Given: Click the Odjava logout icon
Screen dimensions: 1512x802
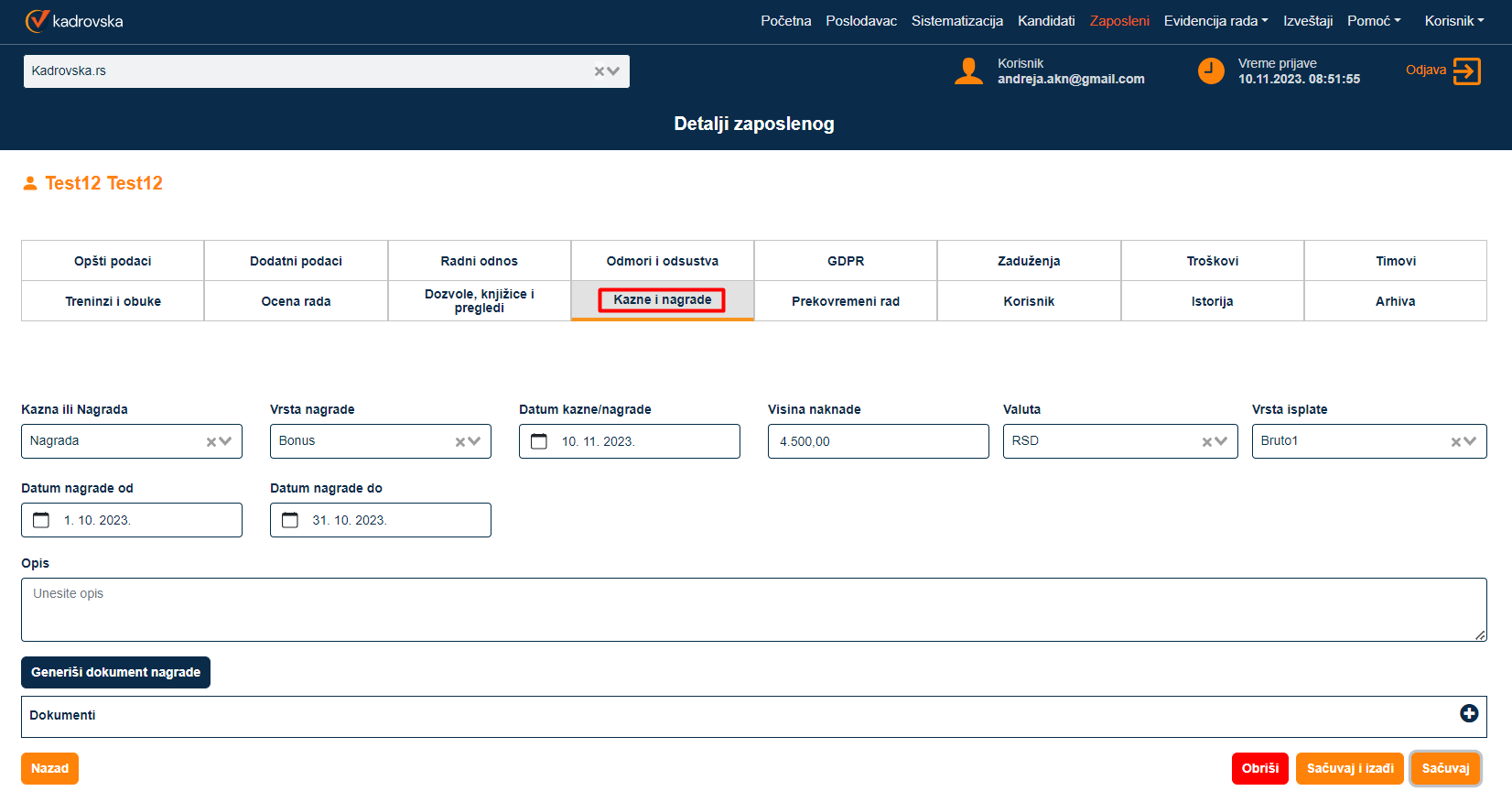Looking at the screenshot, I should point(1466,71).
